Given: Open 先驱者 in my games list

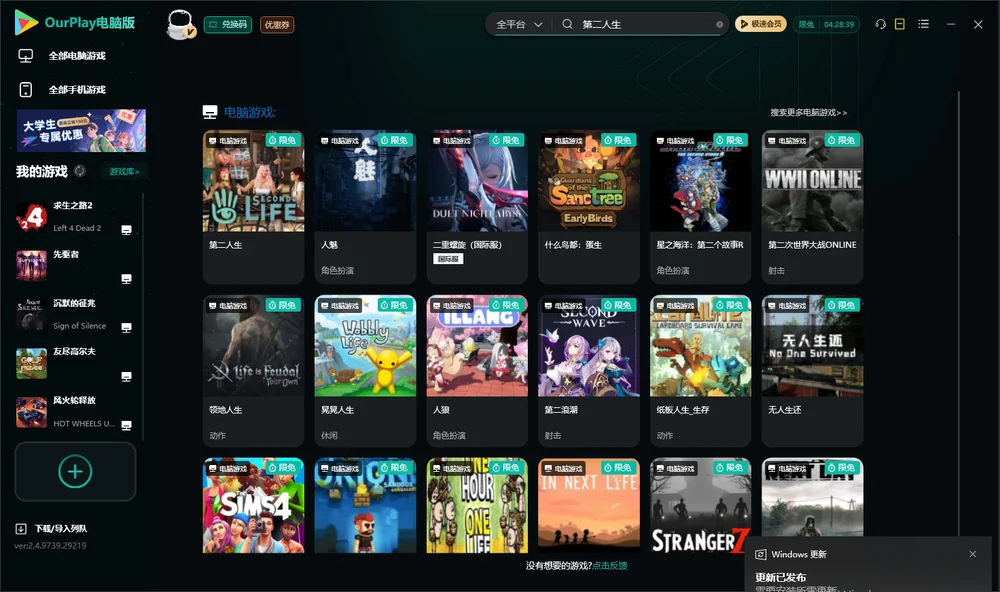Looking at the screenshot, I should 73,266.
